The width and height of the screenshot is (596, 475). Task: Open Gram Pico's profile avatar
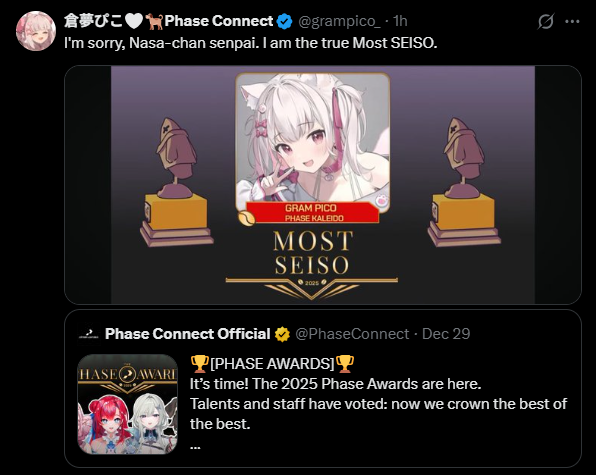click(x=36, y=31)
